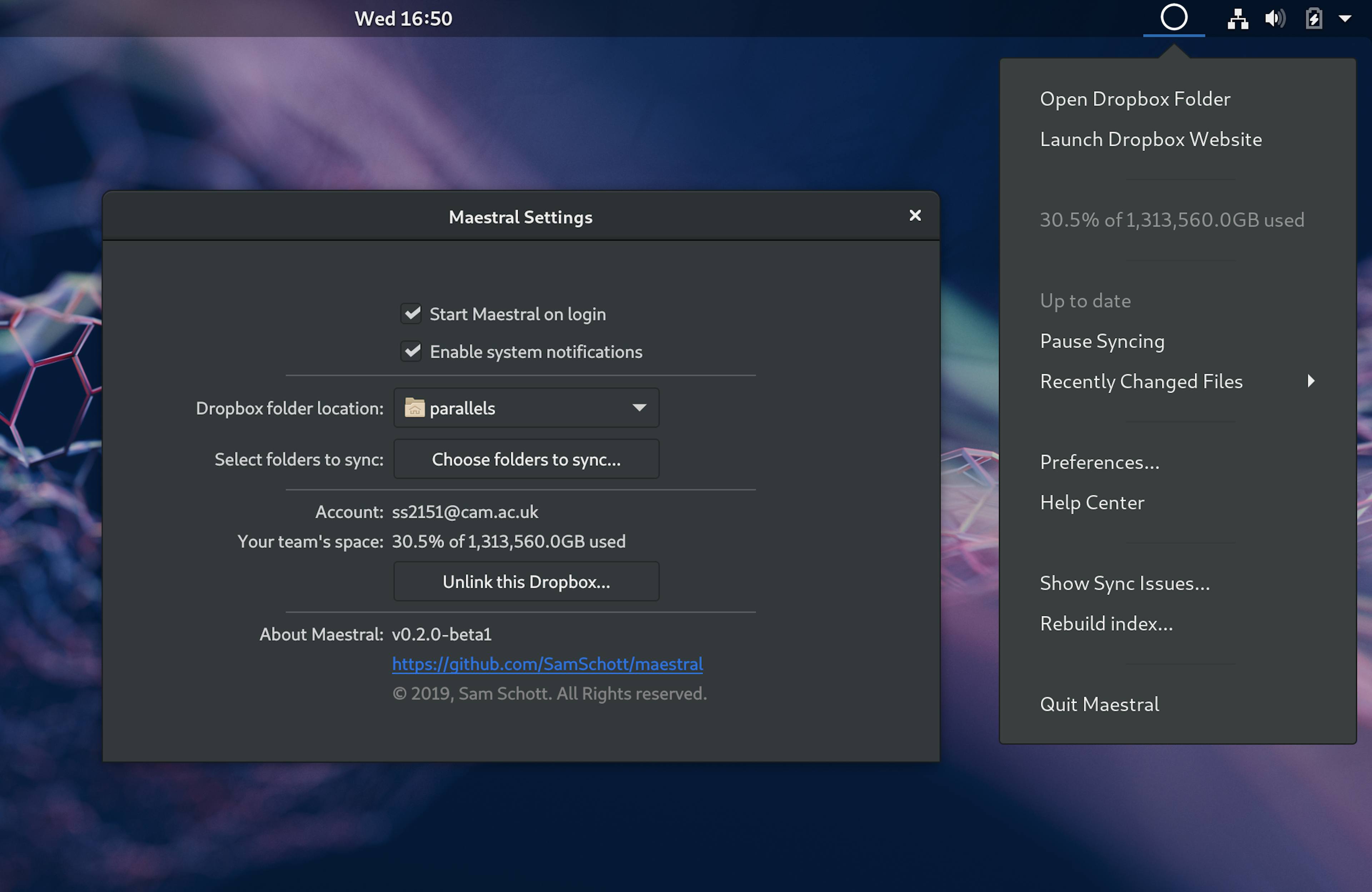
Task: Open the GitHub maestral repository link
Action: tap(547, 664)
